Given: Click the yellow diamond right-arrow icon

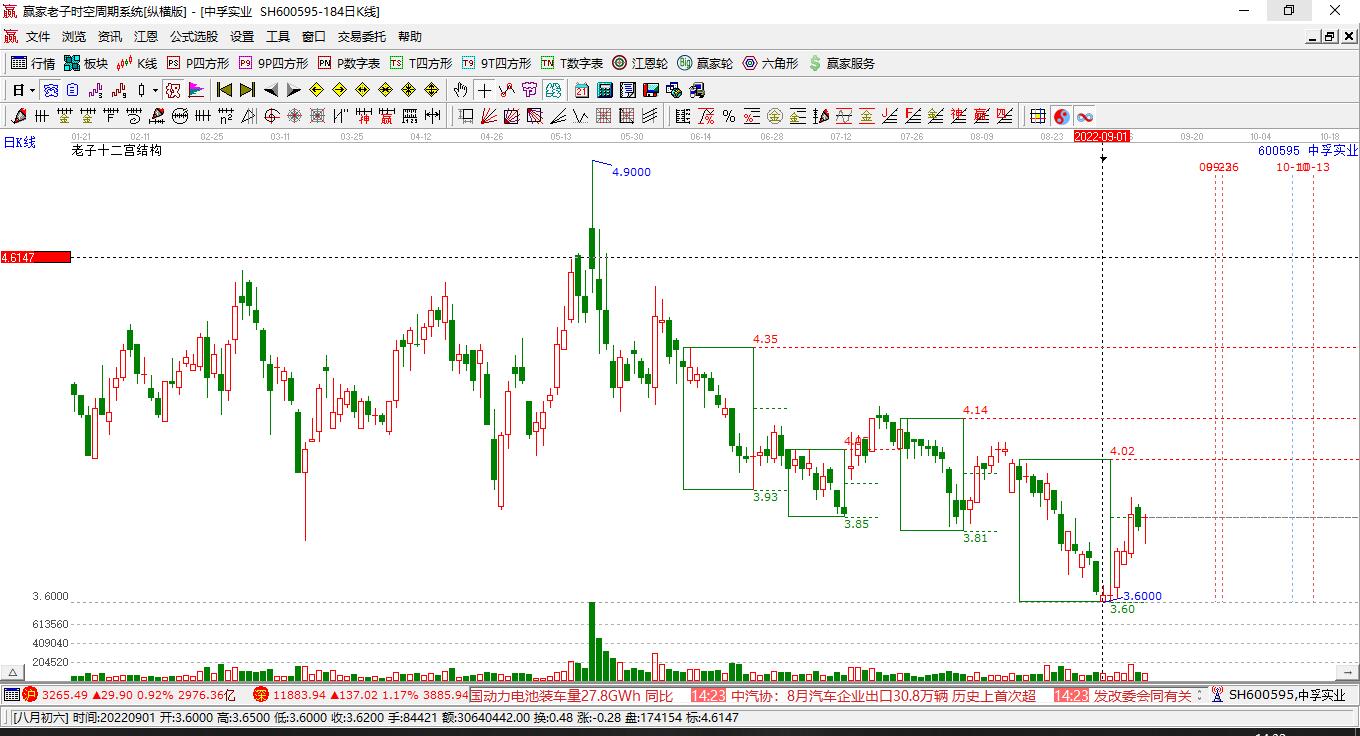Looking at the screenshot, I should point(339,90).
